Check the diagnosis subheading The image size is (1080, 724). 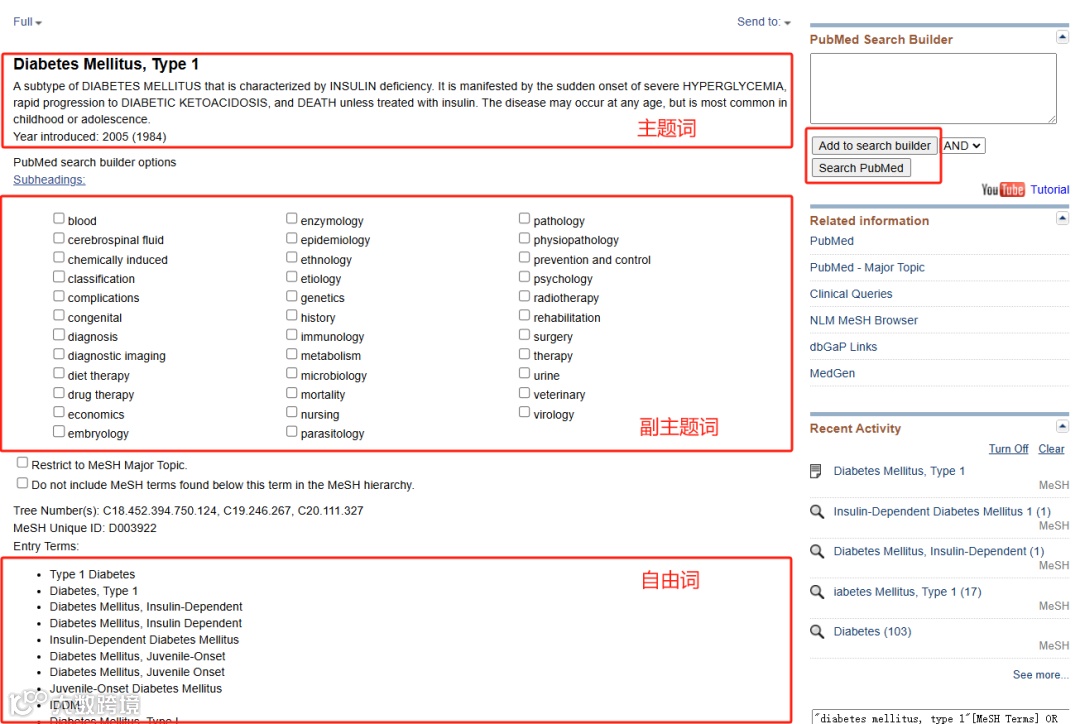[59, 334]
